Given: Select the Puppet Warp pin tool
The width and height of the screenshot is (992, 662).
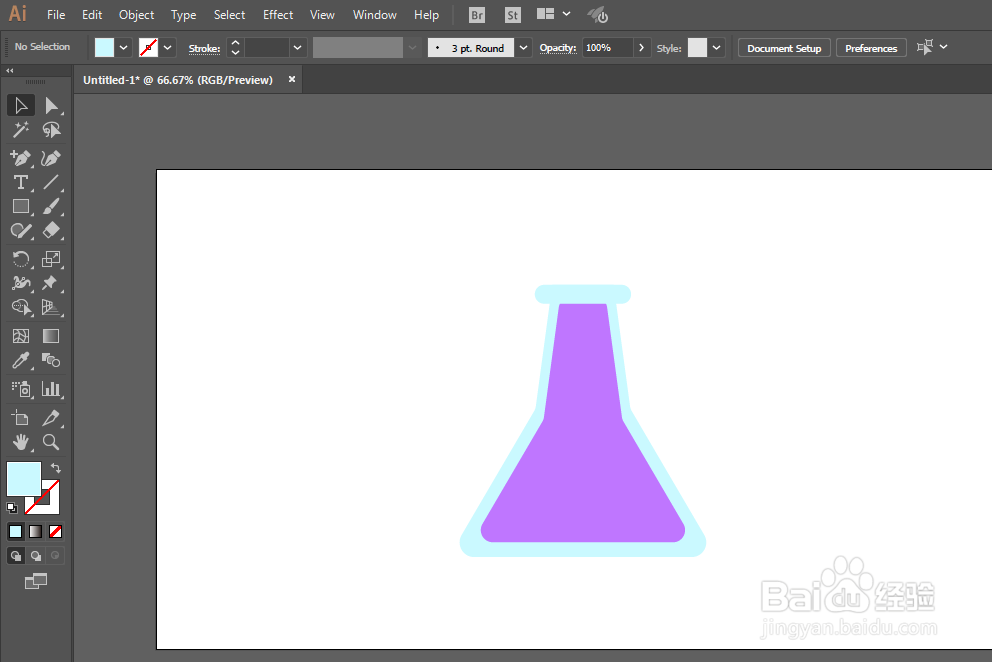Looking at the screenshot, I should (51, 283).
